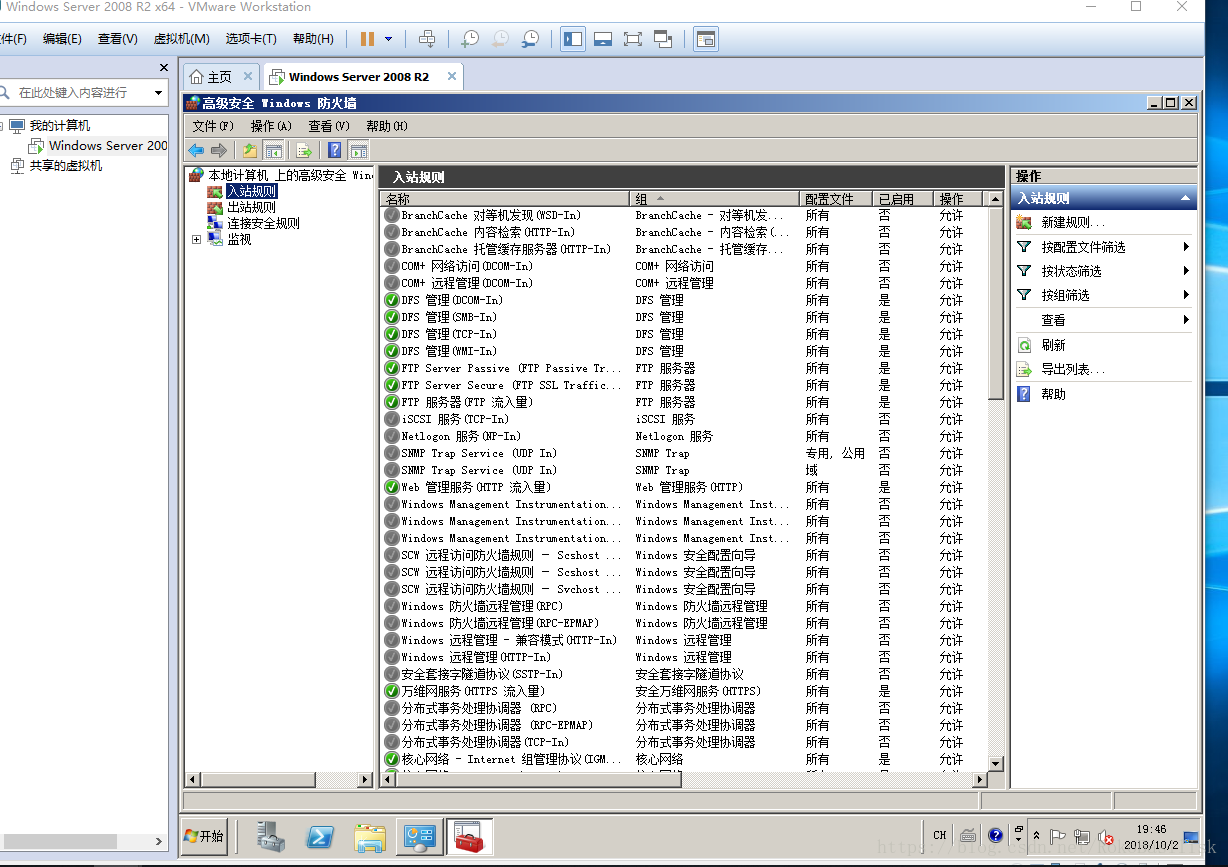
Task: Pause the virtual machine in VMware toolbar
Action: click(367, 39)
